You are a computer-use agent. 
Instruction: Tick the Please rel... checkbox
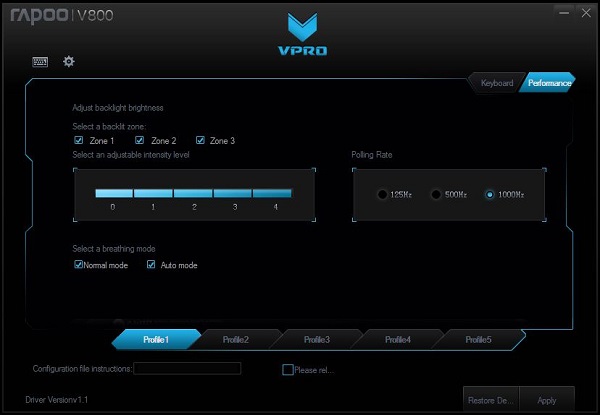tap(288, 369)
